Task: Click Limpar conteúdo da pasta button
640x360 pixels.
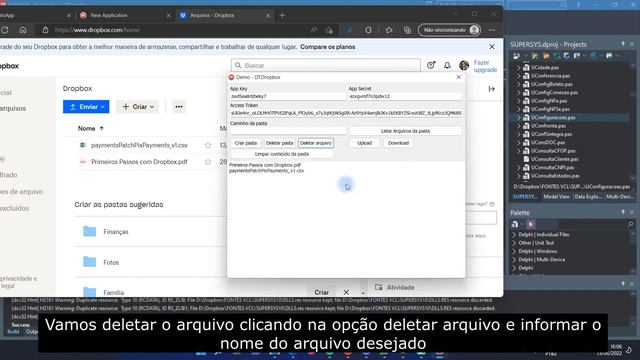Action: tap(282, 154)
